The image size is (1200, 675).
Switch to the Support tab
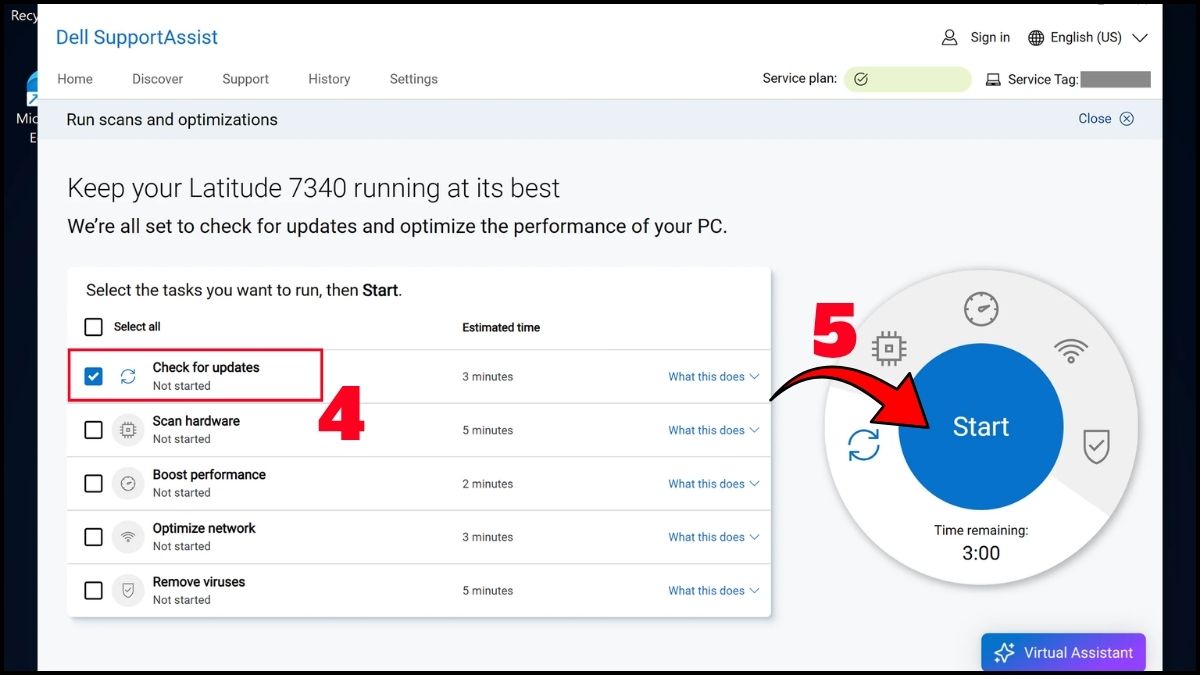[x=246, y=79]
